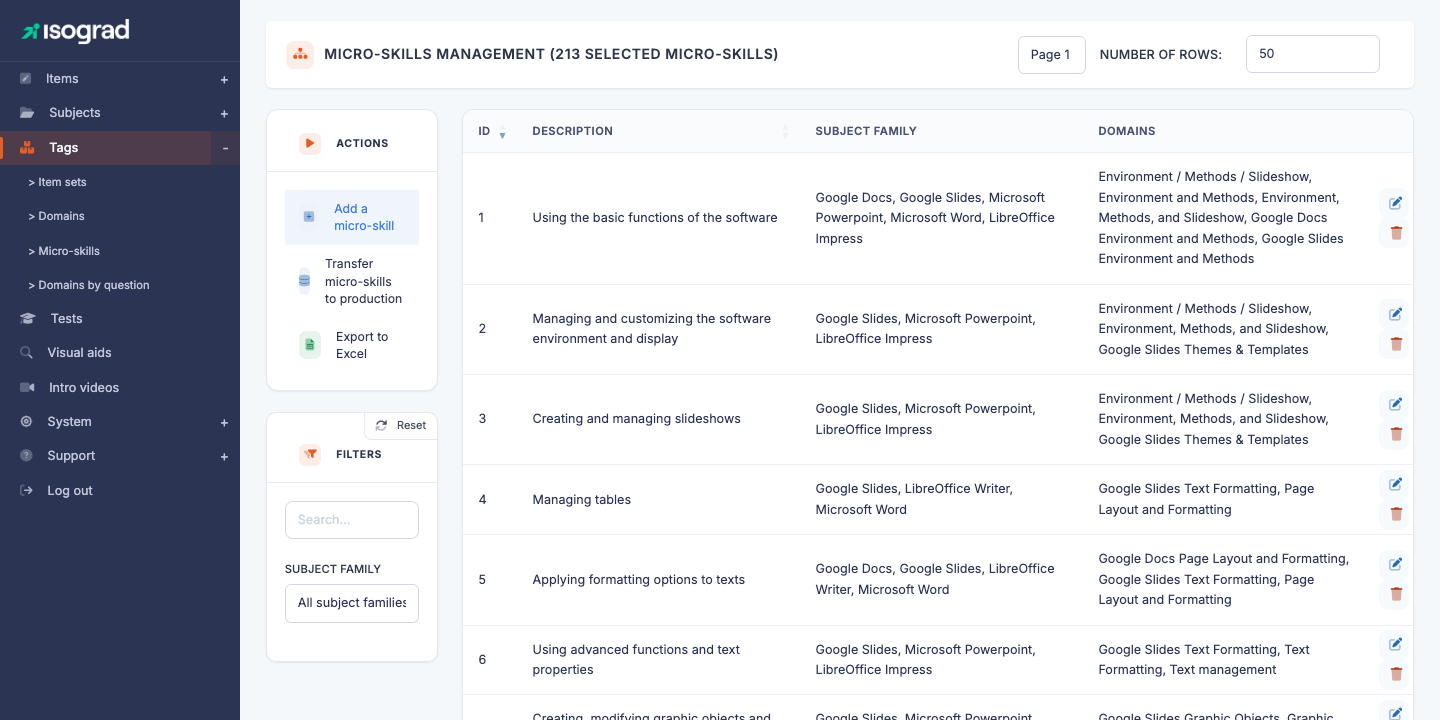Go to Tests in sidebar
The width and height of the screenshot is (1440, 720).
click(x=67, y=318)
